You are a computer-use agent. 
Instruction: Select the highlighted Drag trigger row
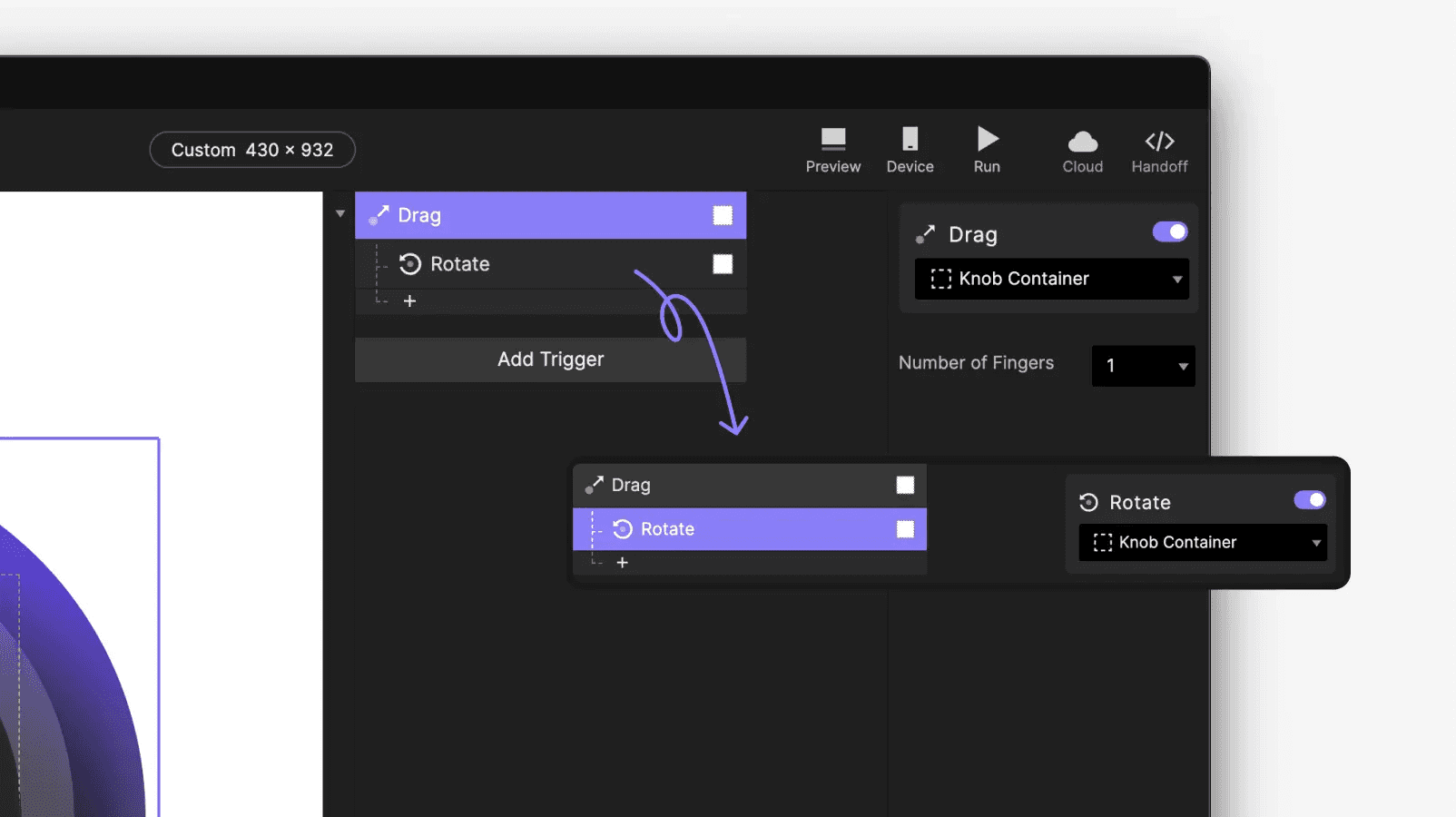(x=550, y=215)
